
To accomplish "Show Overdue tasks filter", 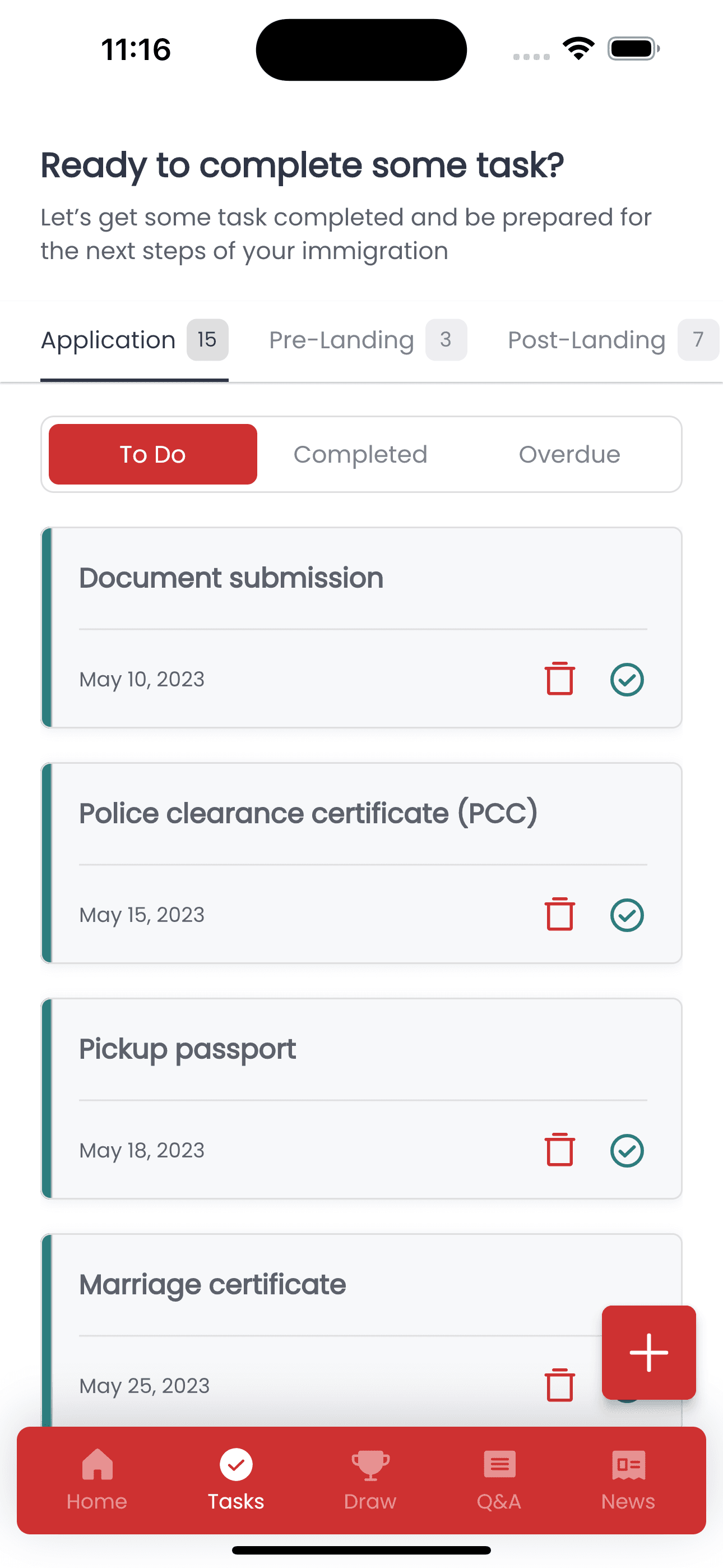I will (569, 454).
